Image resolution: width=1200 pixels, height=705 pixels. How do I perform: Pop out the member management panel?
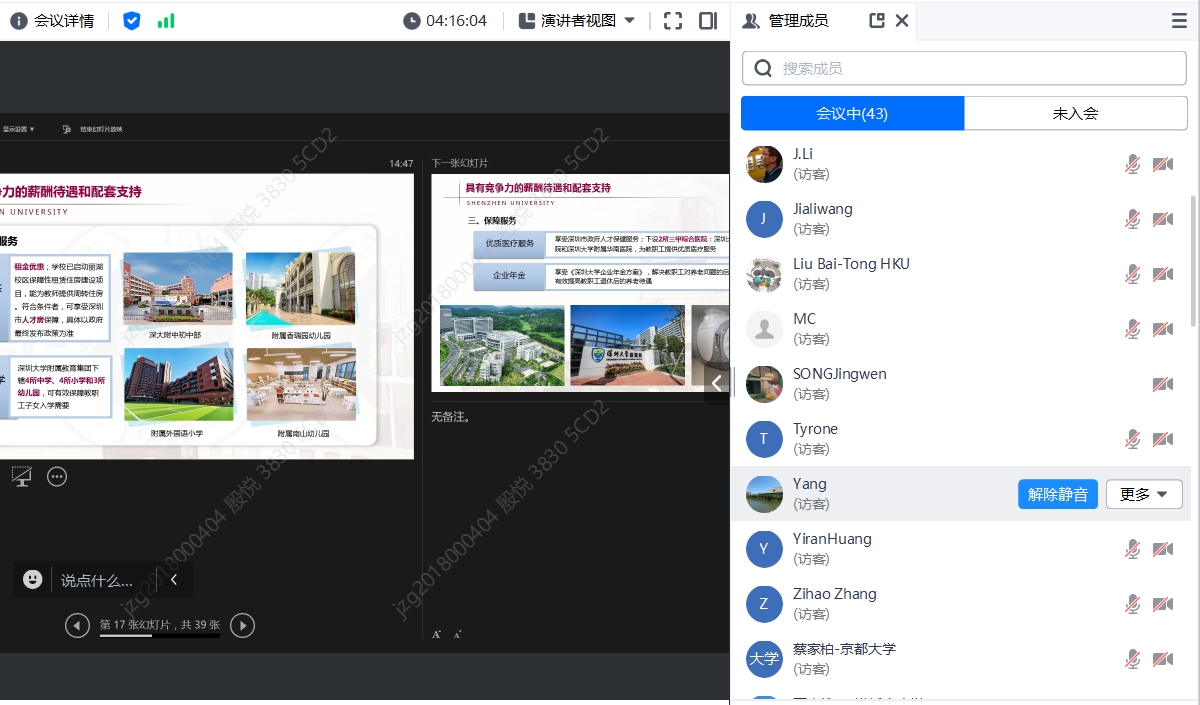pos(877,20)
